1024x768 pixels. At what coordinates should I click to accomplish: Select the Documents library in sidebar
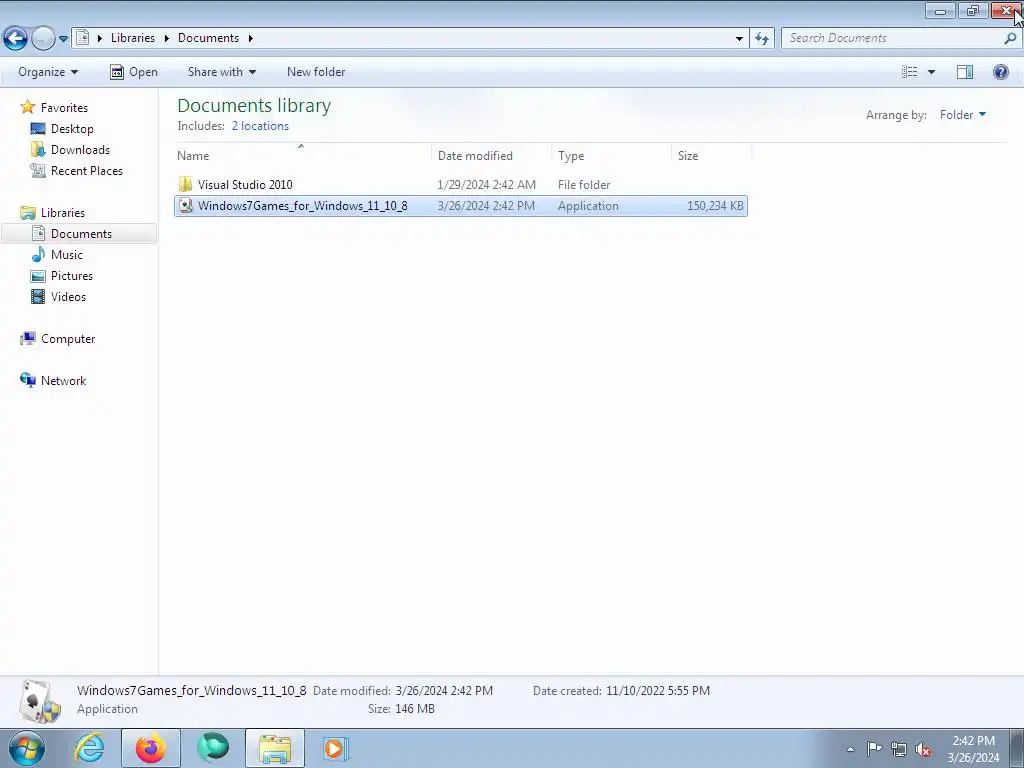(x=81, y=234)
